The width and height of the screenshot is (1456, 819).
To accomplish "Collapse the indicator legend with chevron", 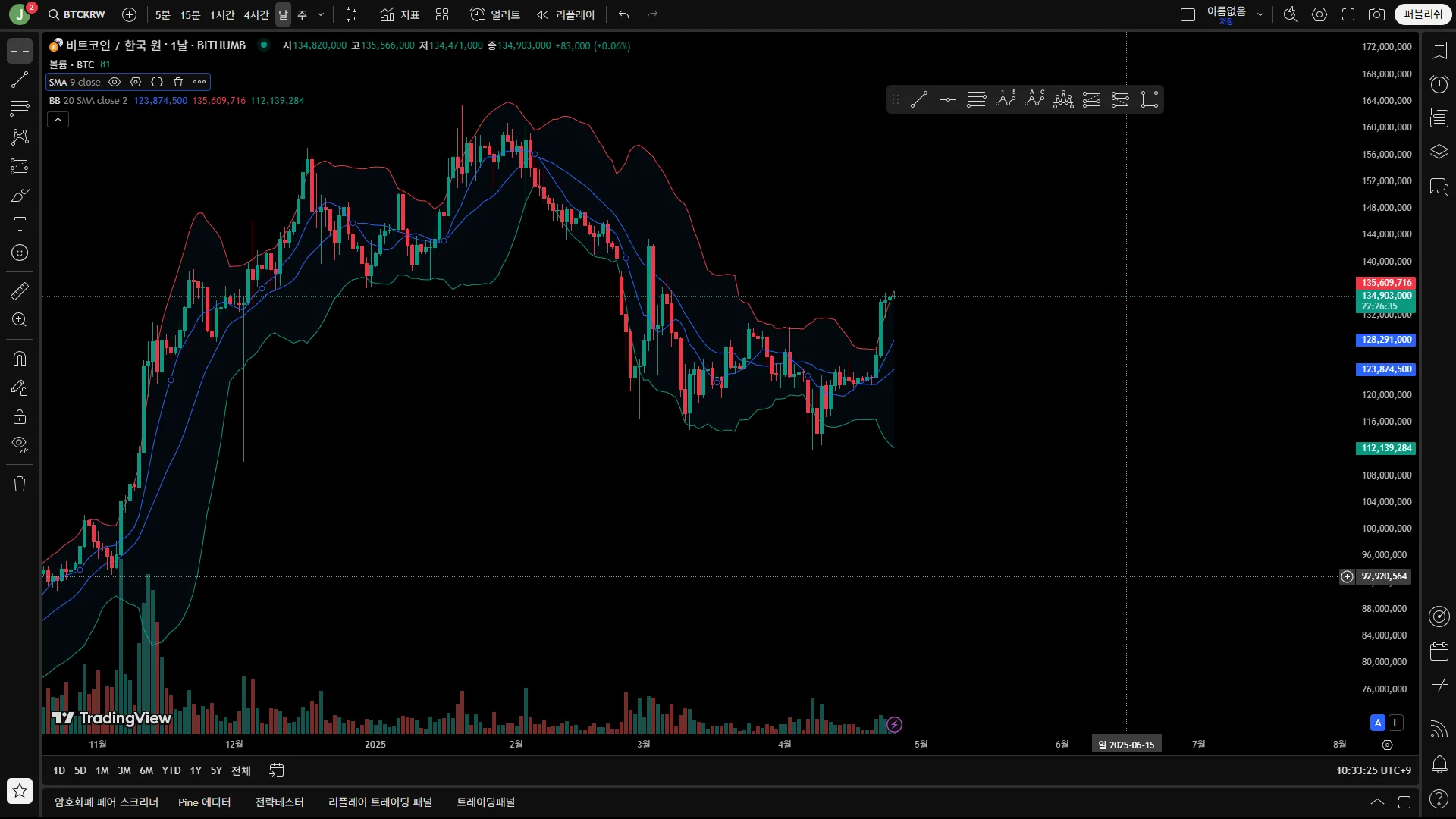I will (x=58, y=120).
